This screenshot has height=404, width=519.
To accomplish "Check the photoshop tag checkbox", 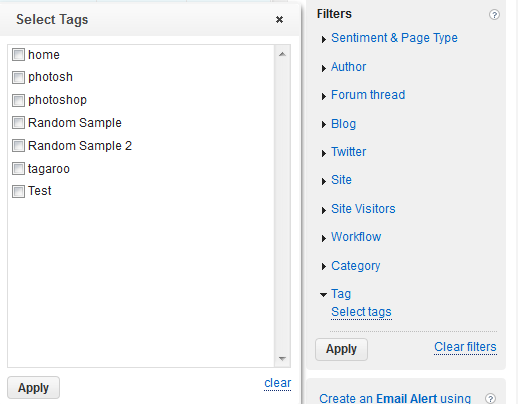I will (18, 100).
